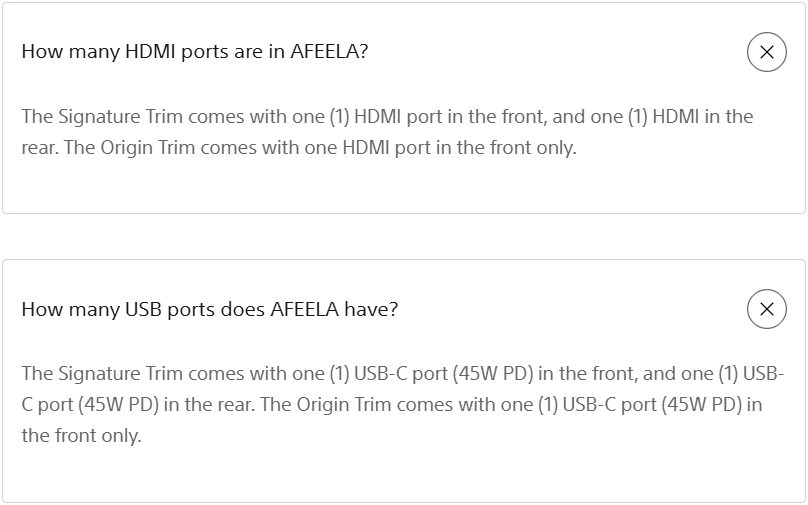The height and width of the screenshot is (505, 808).
Task: Toggle the USB ports FAQ closed
Action: point(766,309)
